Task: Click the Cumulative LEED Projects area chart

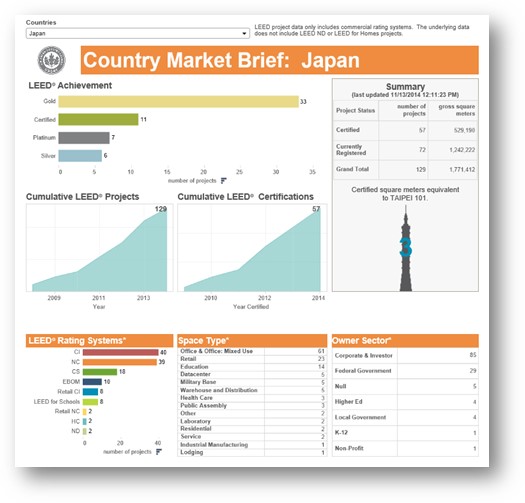Action: point(100,248)
